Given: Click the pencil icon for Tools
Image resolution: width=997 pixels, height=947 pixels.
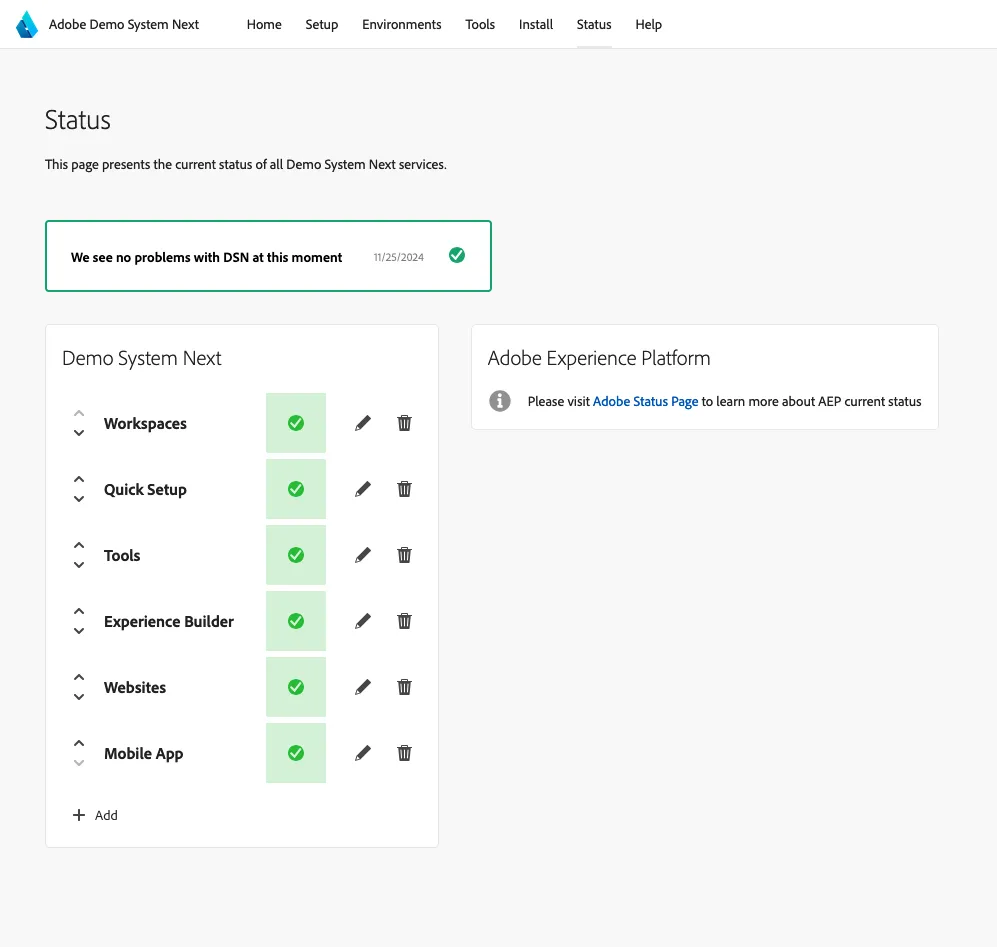Looking at the screenshot, I should click(x=362, y=555).
